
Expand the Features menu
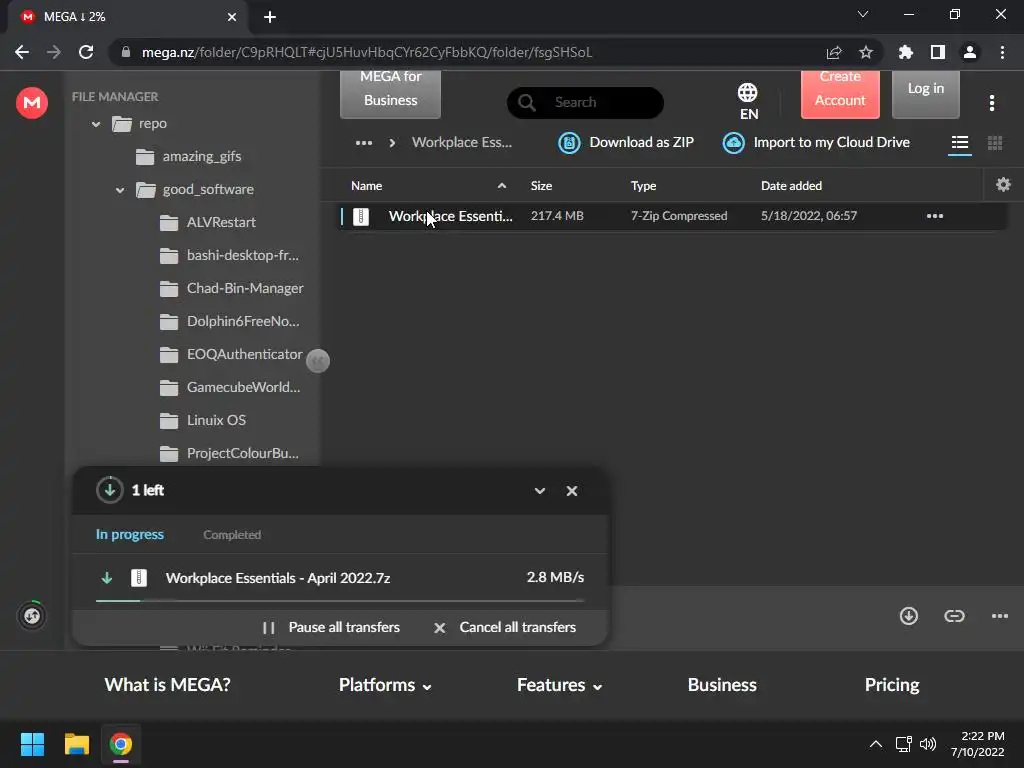(x=560, y=684)
